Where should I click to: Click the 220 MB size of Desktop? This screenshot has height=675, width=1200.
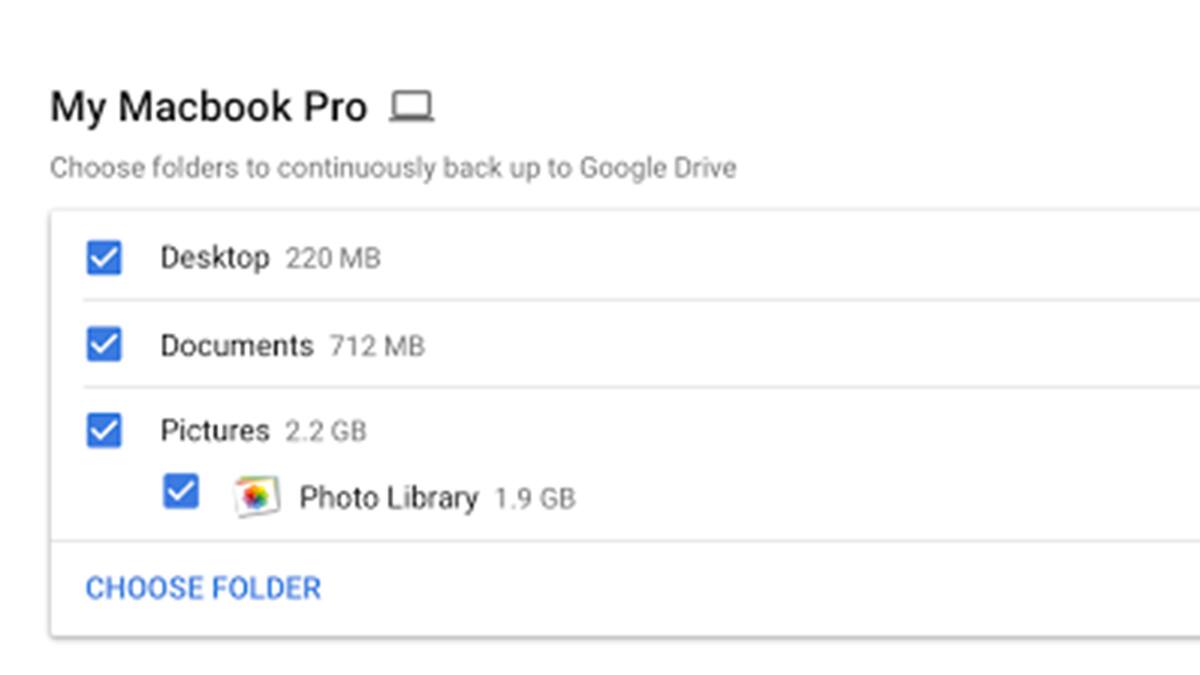[x=333, y=259]
